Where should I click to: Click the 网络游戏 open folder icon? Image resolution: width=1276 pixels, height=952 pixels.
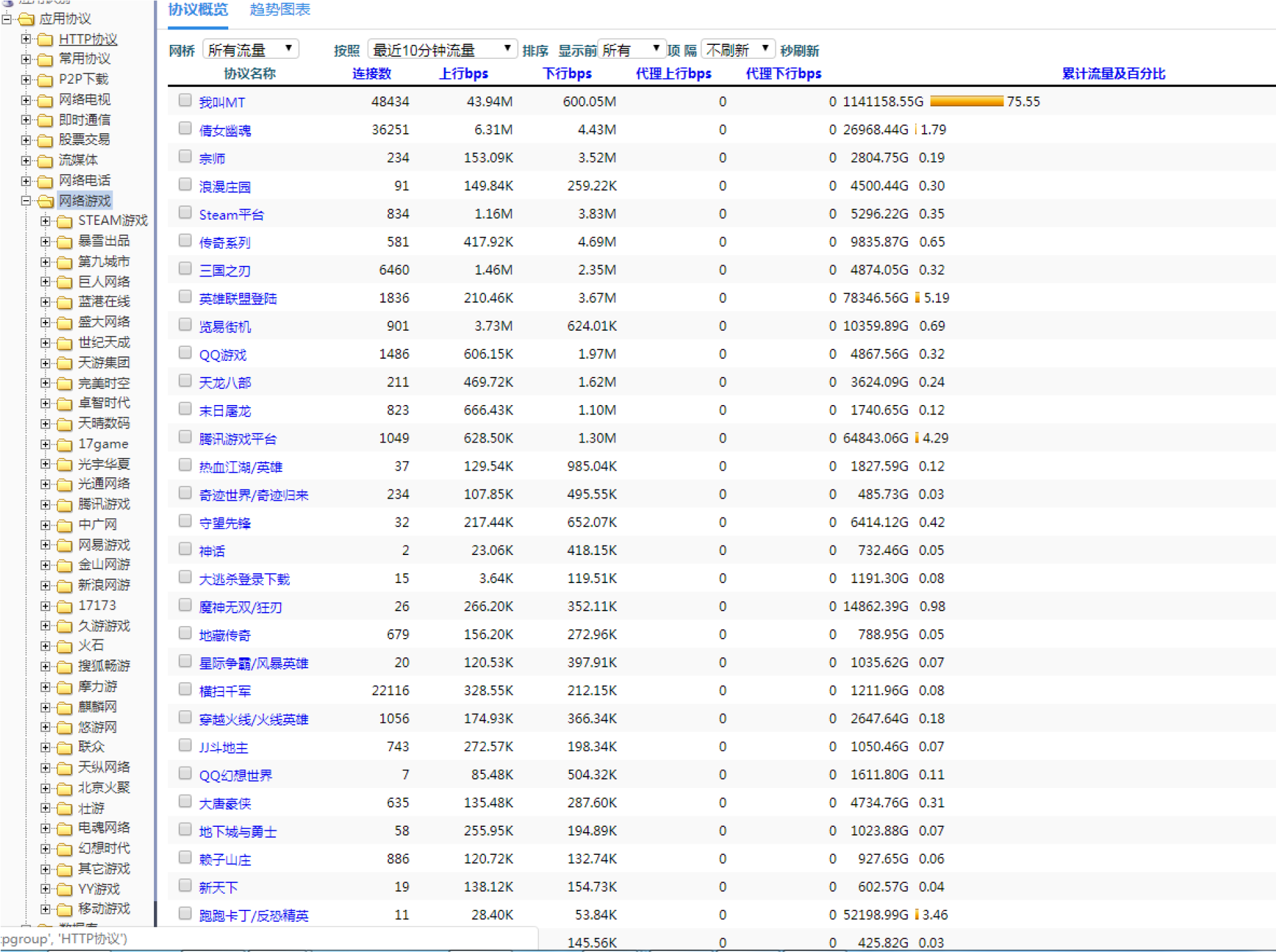46,202
